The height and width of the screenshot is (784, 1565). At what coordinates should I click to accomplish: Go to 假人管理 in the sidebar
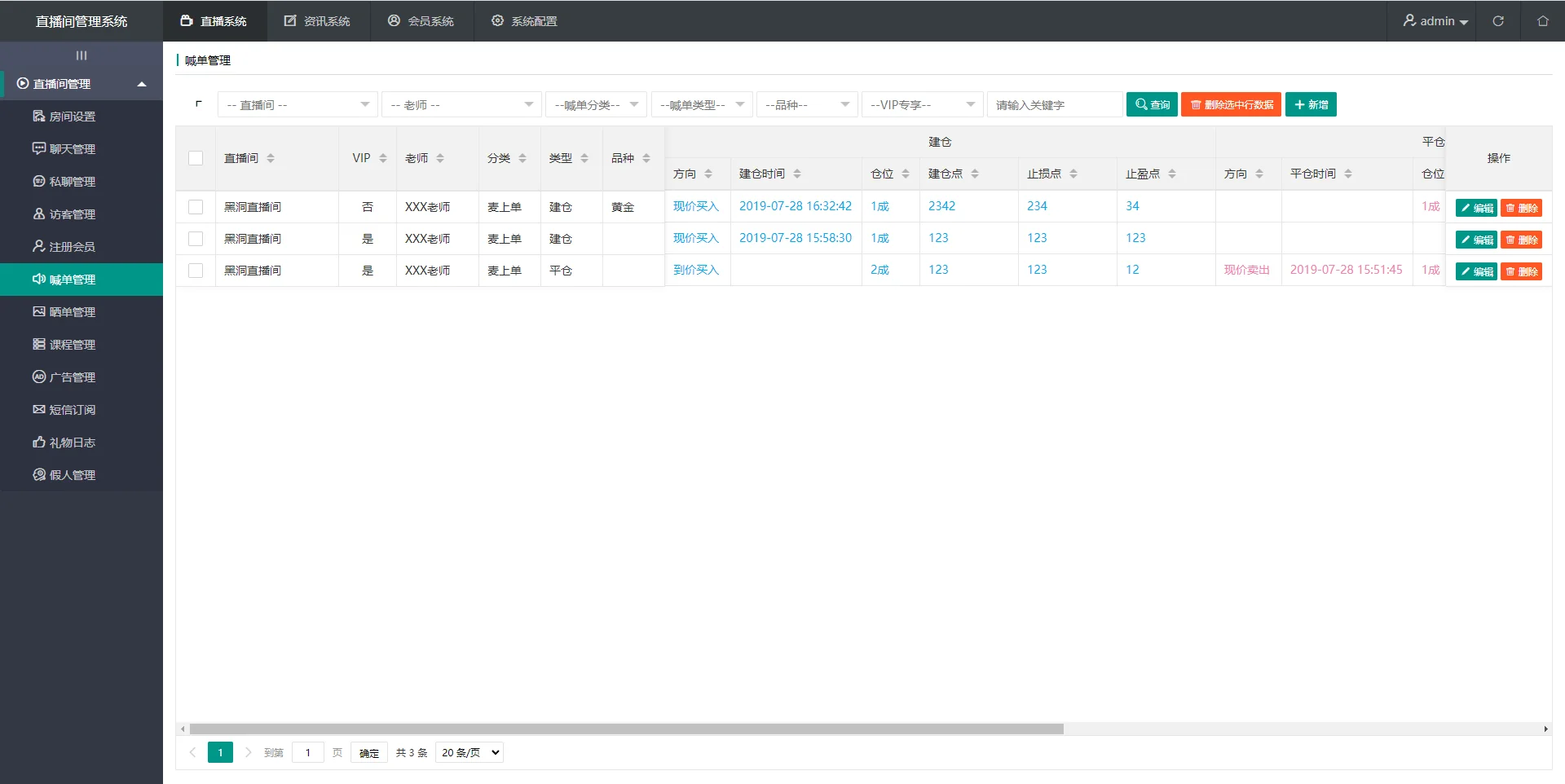click(72, 475)
